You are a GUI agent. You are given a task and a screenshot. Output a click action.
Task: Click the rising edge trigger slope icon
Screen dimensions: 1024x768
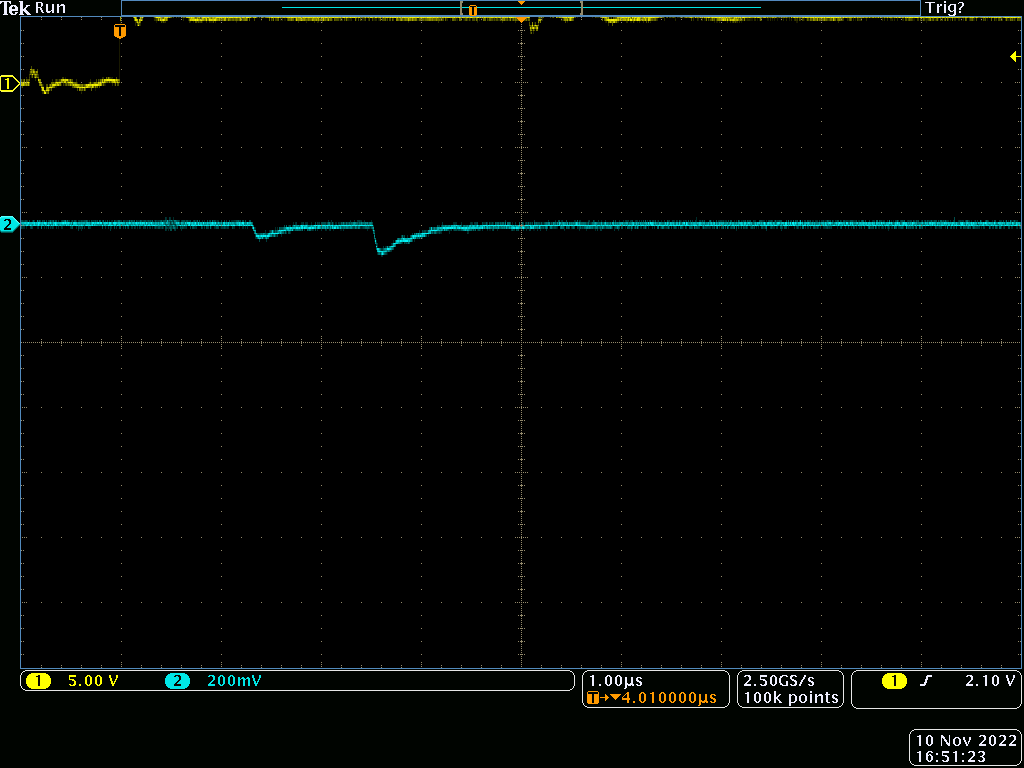point(926,681)
